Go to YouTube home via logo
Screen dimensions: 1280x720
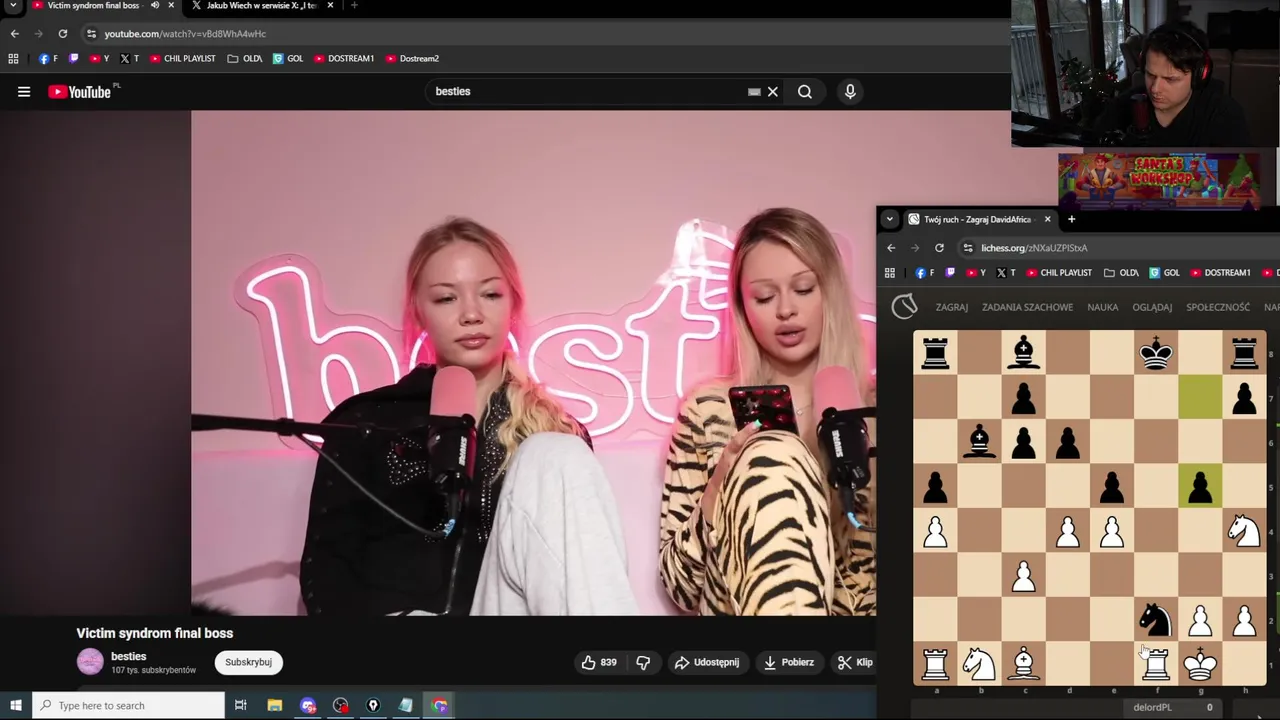(79, 92)
